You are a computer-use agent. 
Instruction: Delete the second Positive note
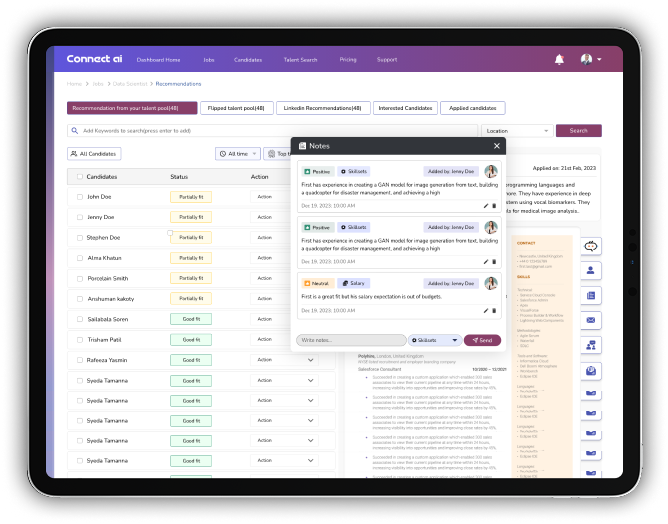coord(493,262)
